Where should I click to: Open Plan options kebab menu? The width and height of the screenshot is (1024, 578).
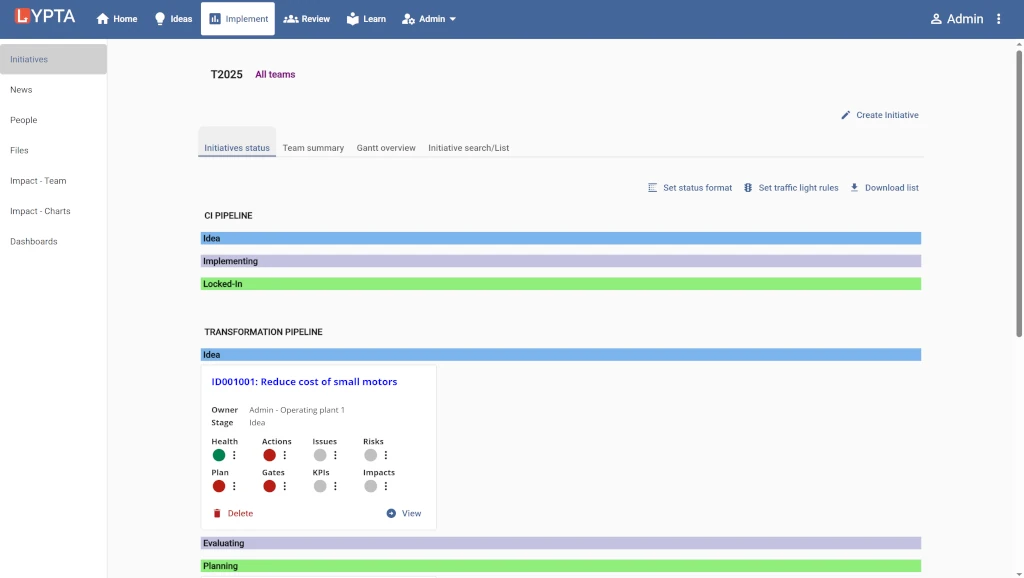point(234,486)
